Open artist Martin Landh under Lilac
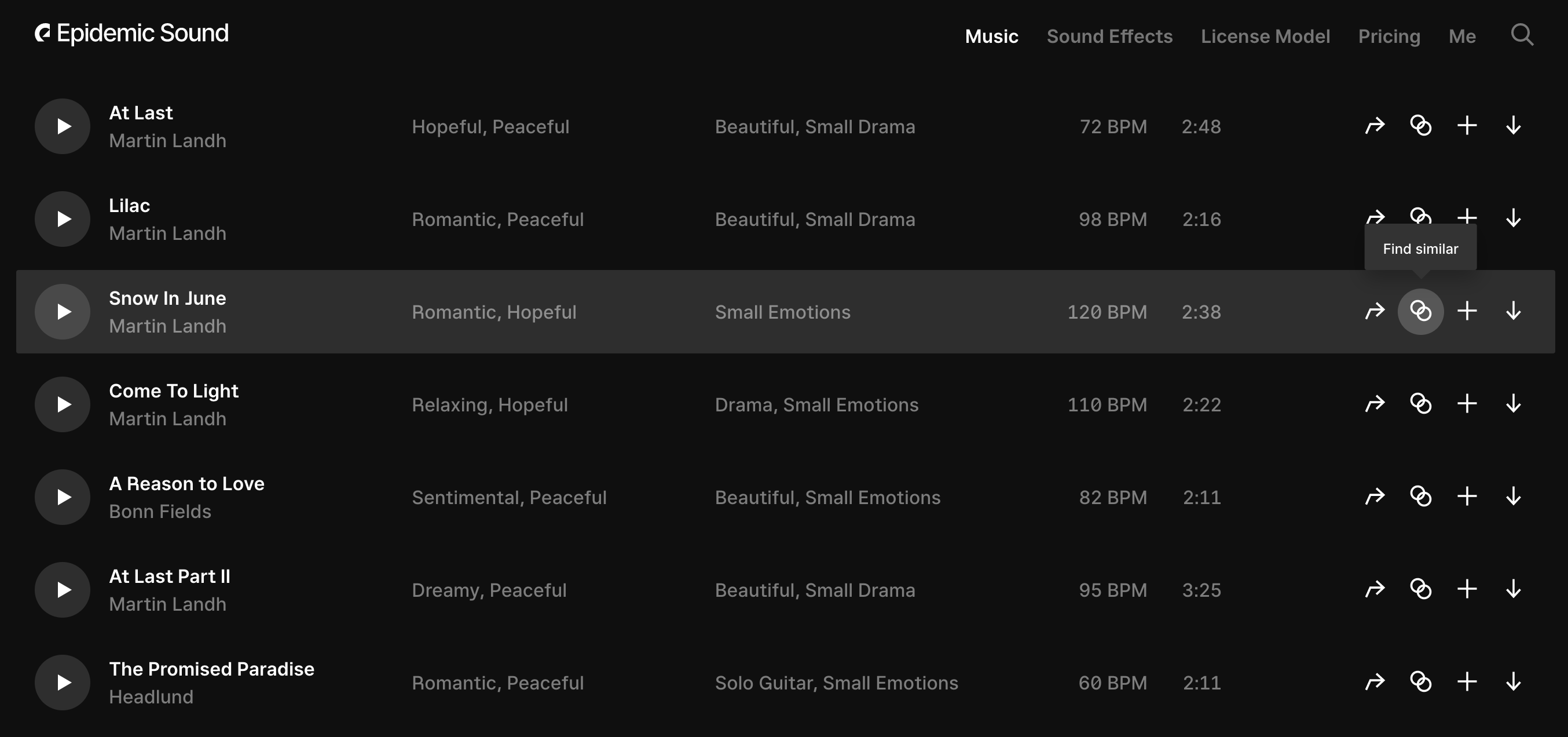The width and height of the screenshot is (1568, 737). (x=167, y=233)
